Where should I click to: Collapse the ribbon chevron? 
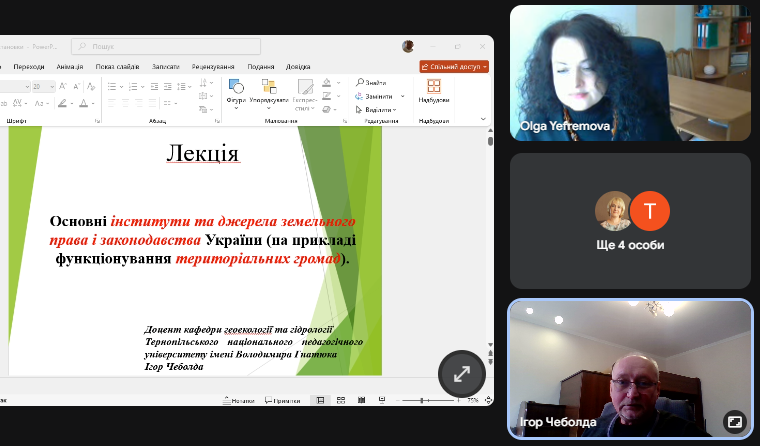[x=483, y=119]
